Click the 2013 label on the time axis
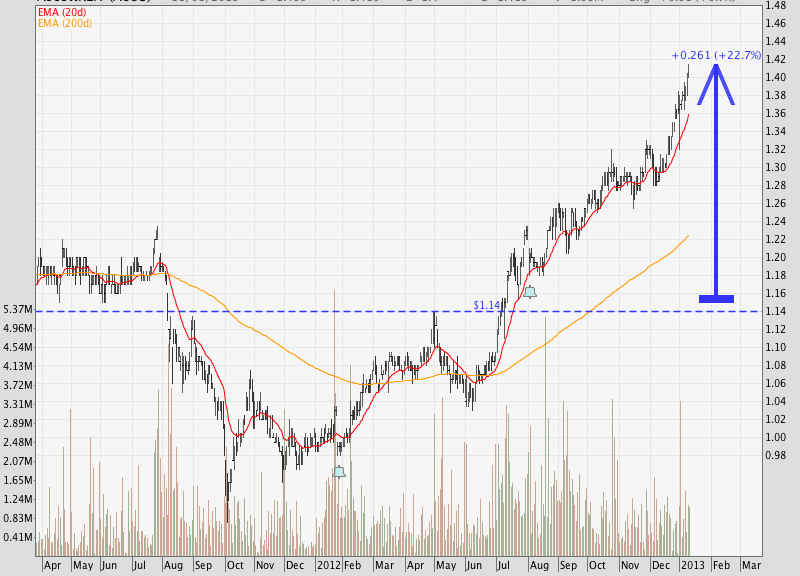 click(x=691, y=565)
